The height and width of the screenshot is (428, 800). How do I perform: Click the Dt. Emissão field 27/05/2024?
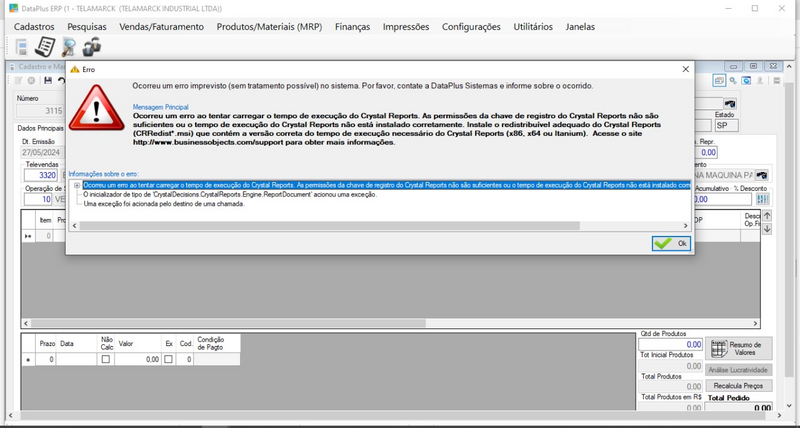tap(41, 152)
